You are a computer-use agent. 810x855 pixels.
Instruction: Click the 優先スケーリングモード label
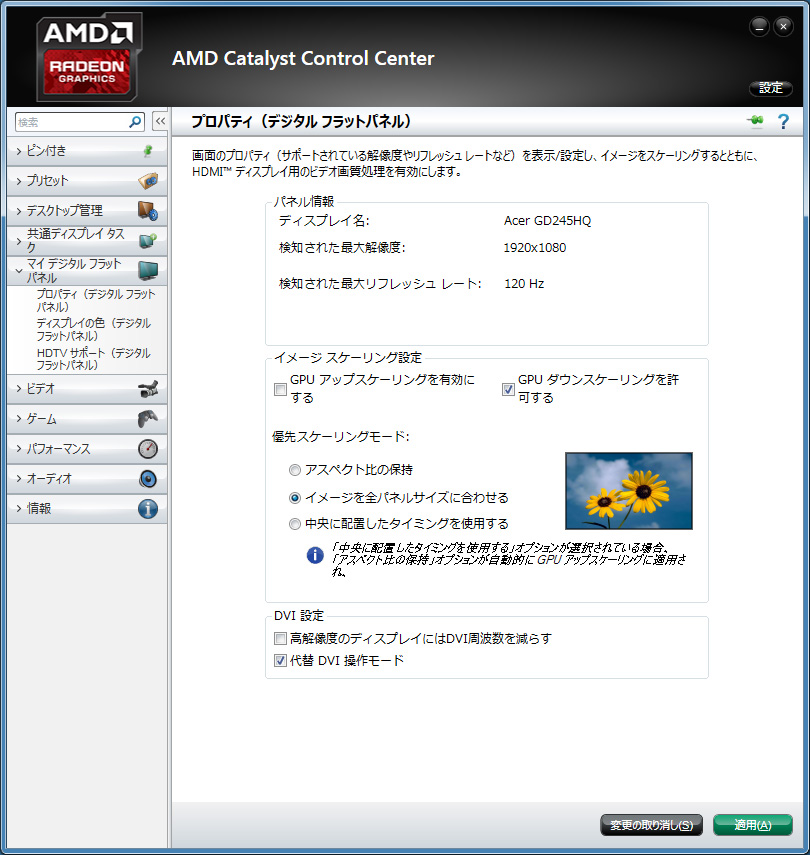tap(340, 437)
